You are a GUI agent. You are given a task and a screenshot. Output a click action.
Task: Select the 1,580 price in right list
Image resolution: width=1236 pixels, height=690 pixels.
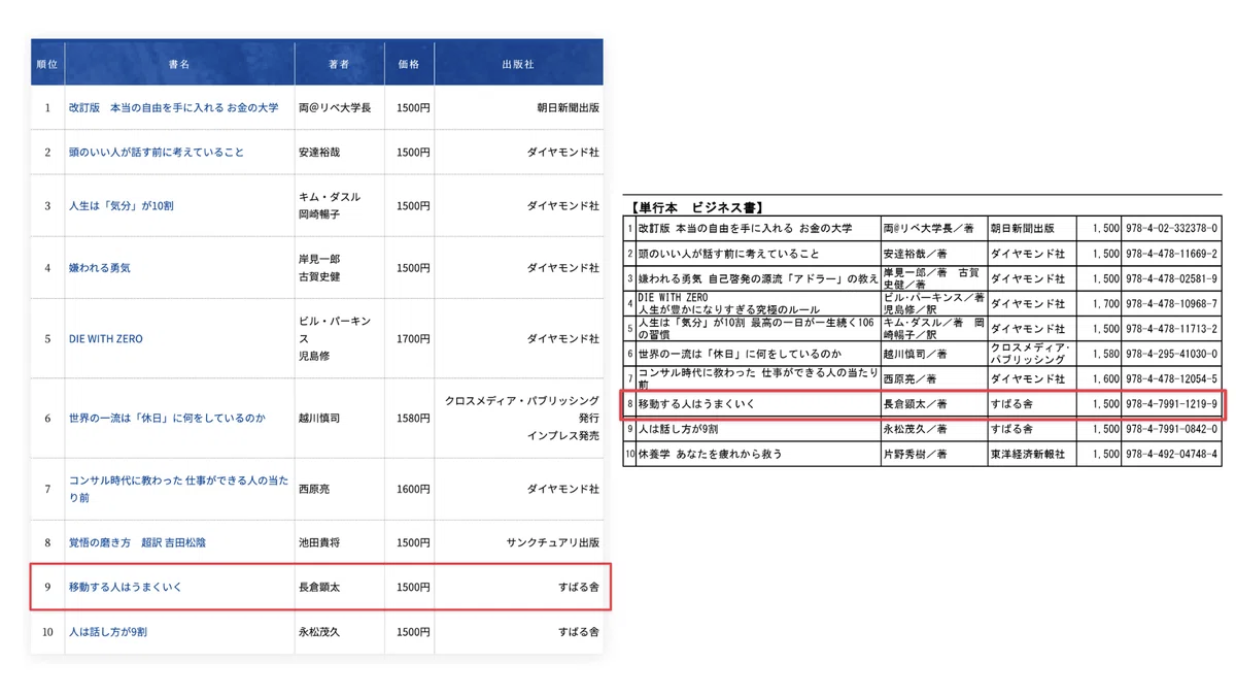[x=1105, y=353]
